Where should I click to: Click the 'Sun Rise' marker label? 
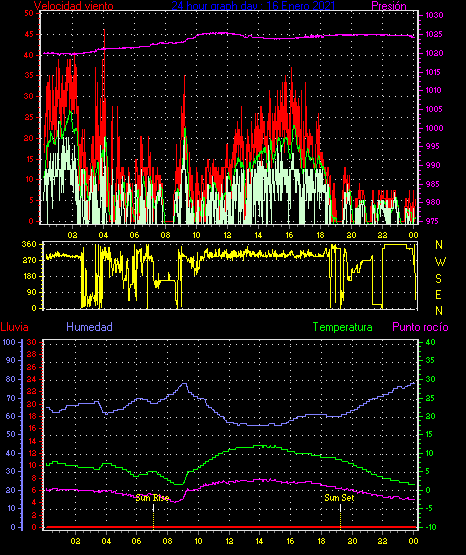pos(153,498)
